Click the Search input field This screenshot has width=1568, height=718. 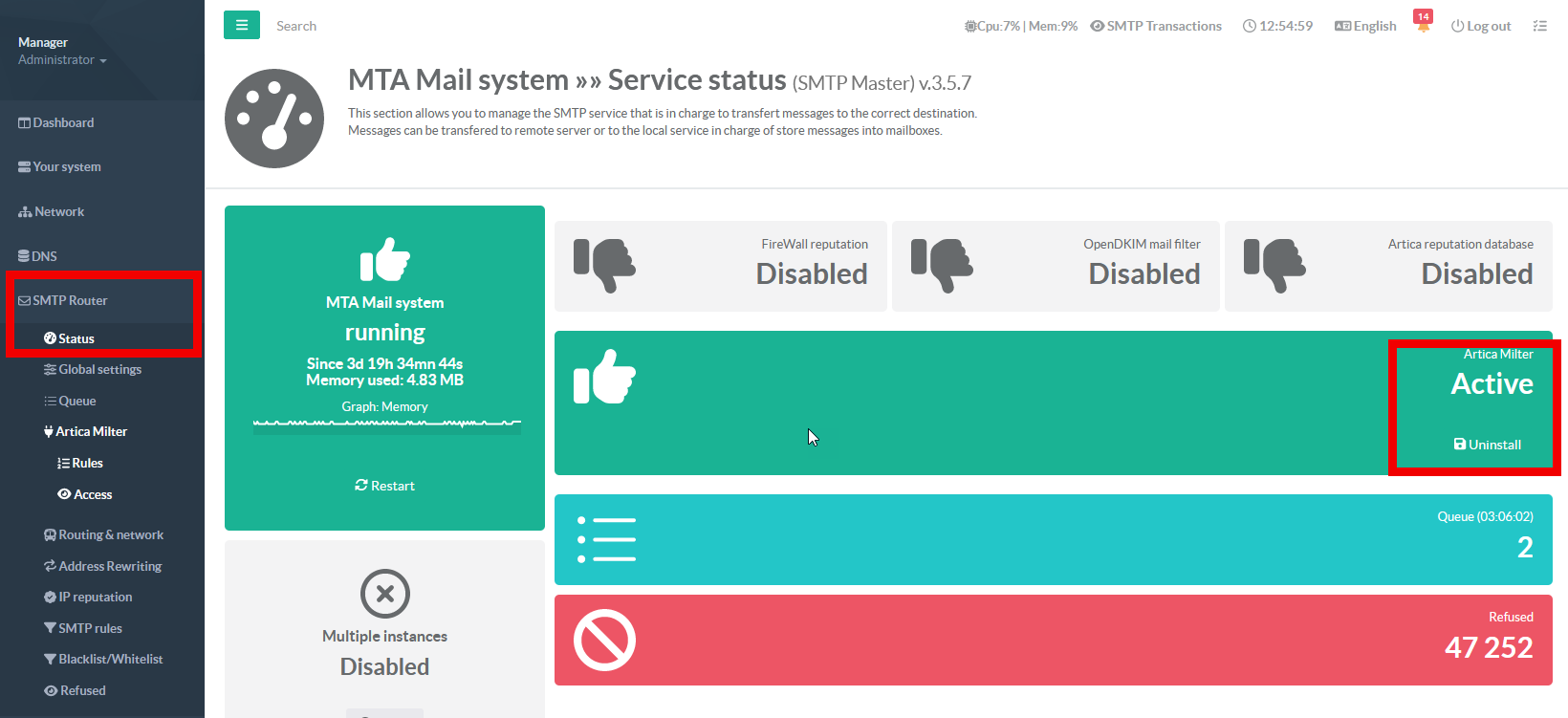point(382,26)
